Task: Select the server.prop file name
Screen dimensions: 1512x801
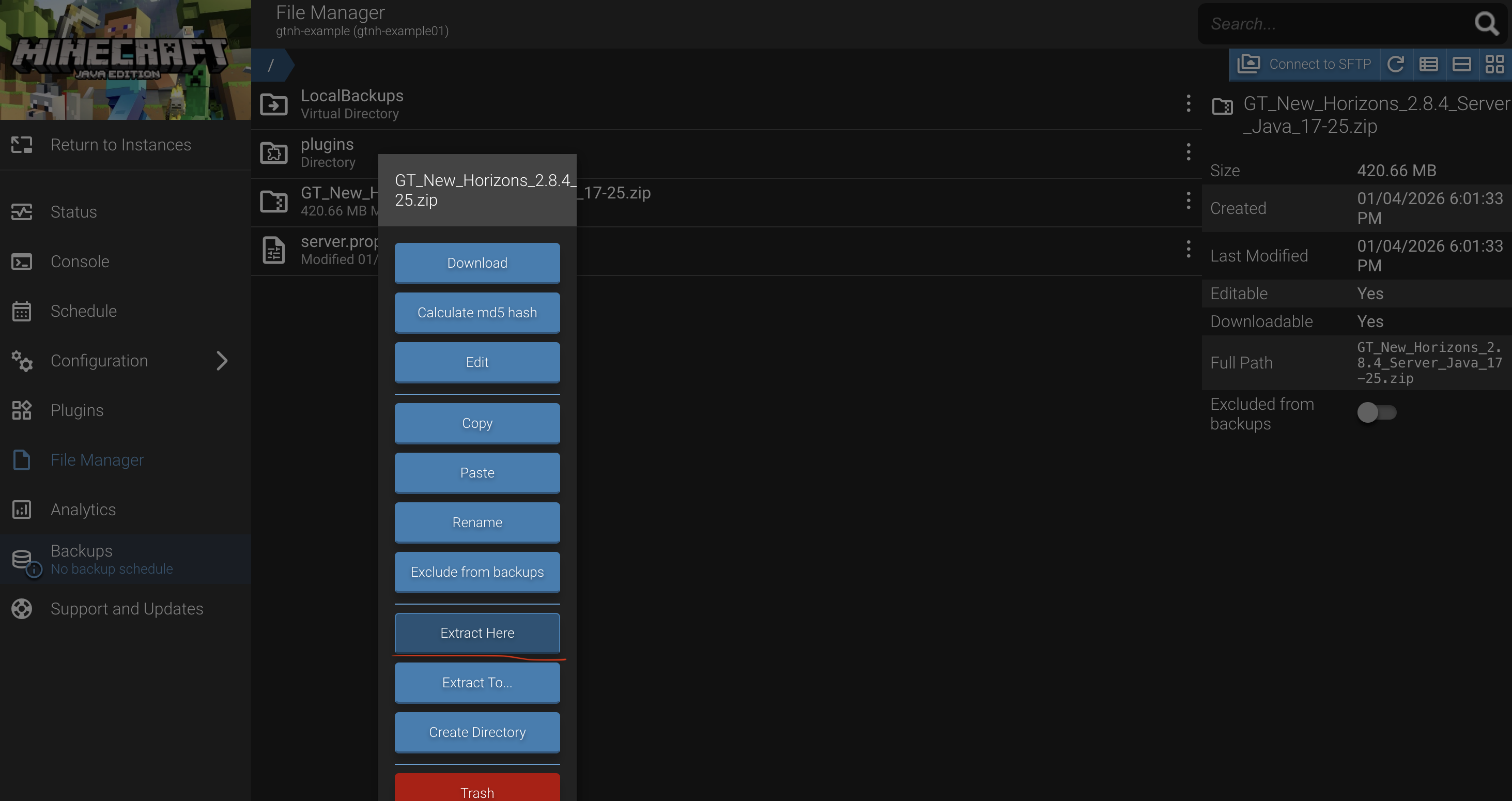Action: [x=340, y=242]
